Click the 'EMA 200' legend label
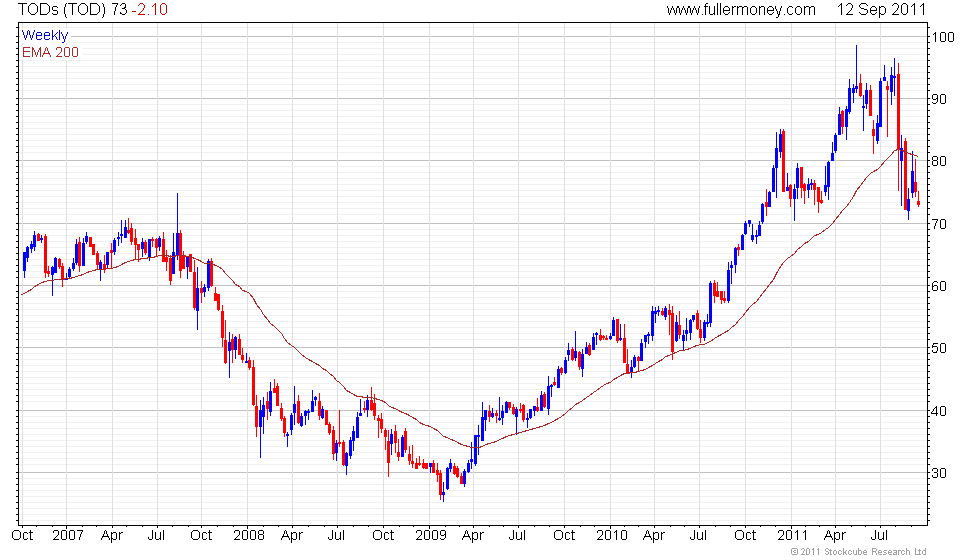Screen dimensions: 980x560 click(51, 52)
